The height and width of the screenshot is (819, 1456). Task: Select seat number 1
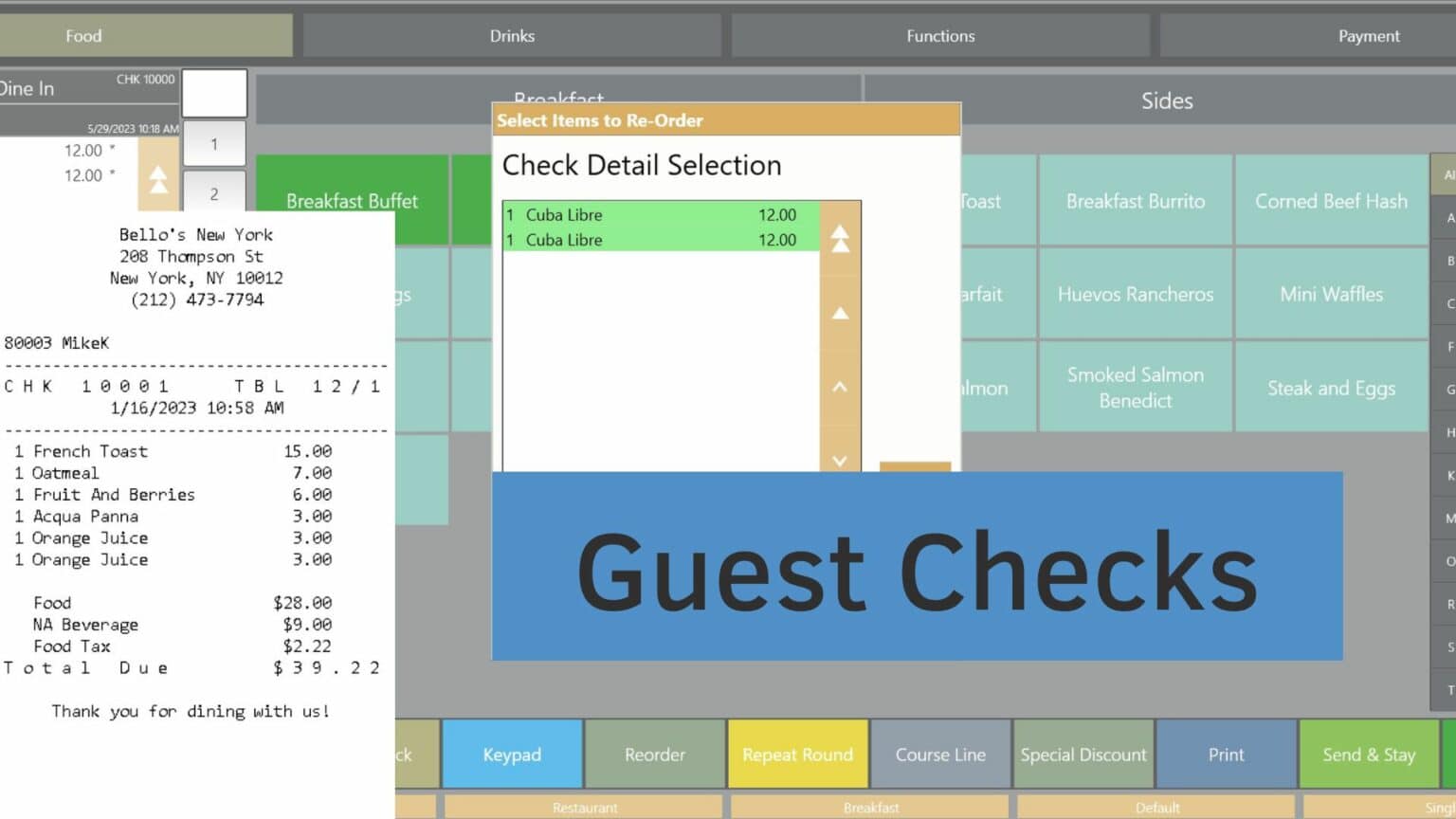[x=214, y=143]
